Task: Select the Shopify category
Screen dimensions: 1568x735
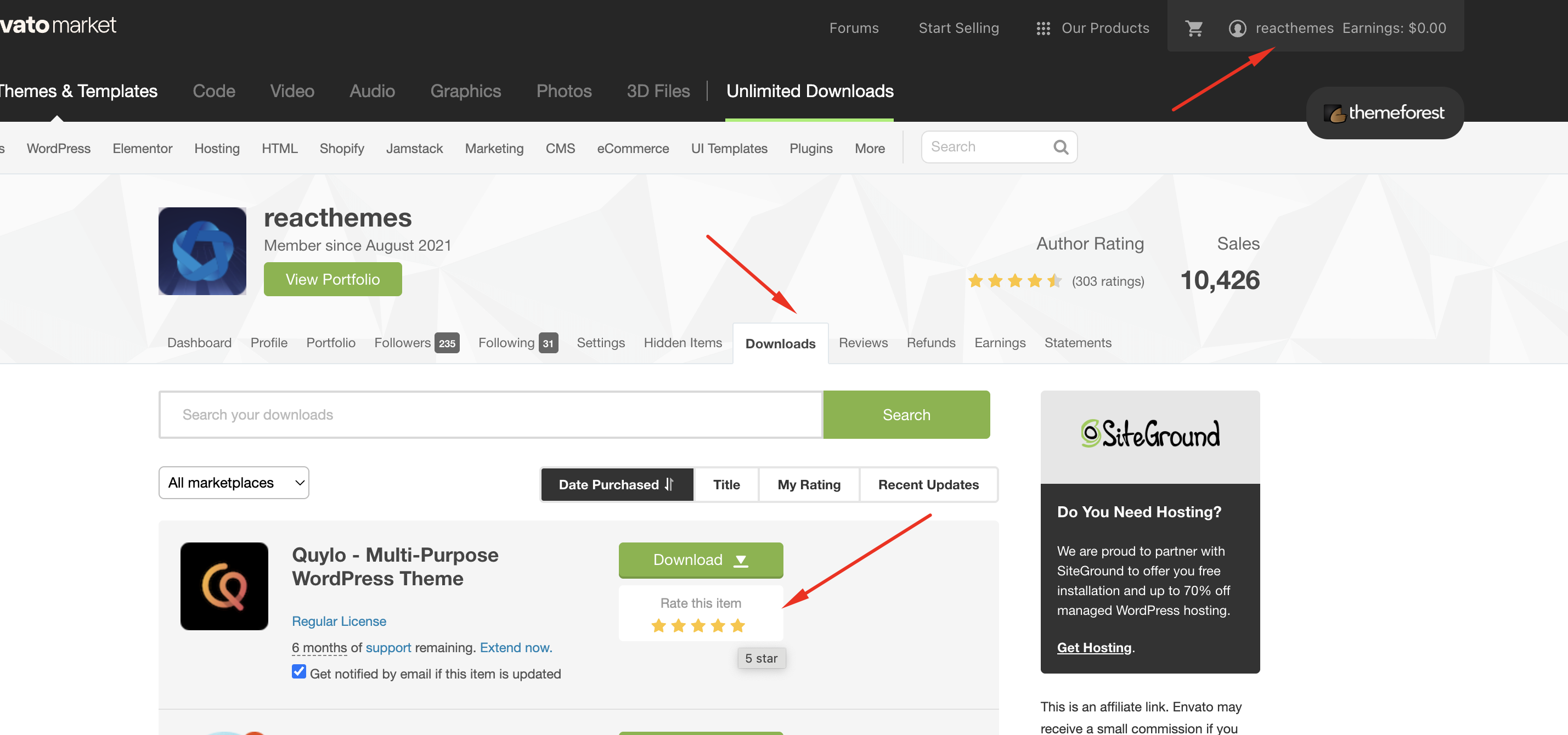Action: pyautogui.click(x=341, y=149)
